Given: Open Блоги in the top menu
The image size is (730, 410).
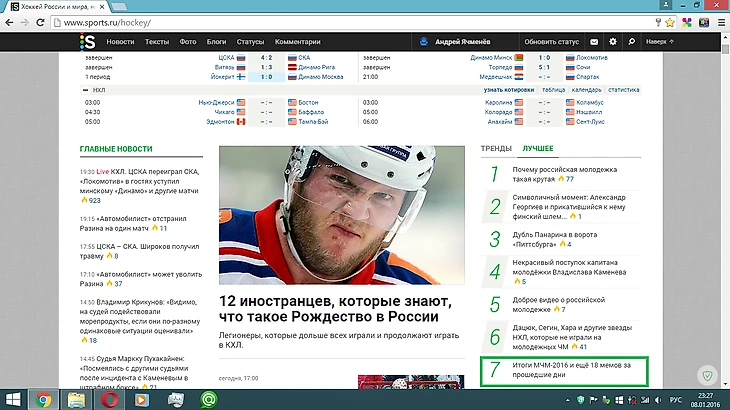Looking at the screenshot, I should click(x=217, y=42).
